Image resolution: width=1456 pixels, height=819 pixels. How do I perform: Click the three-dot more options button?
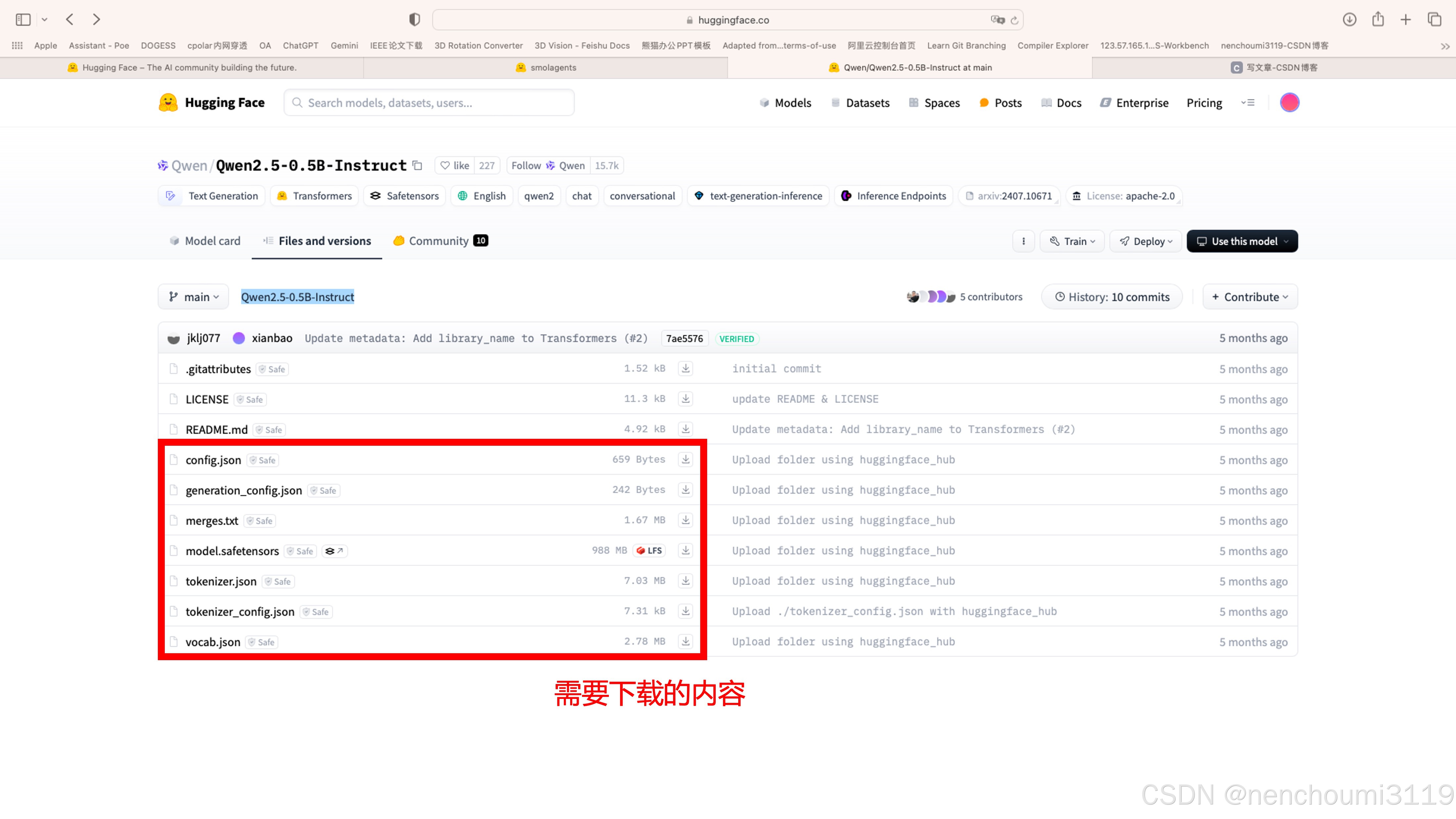[1023, 241]
